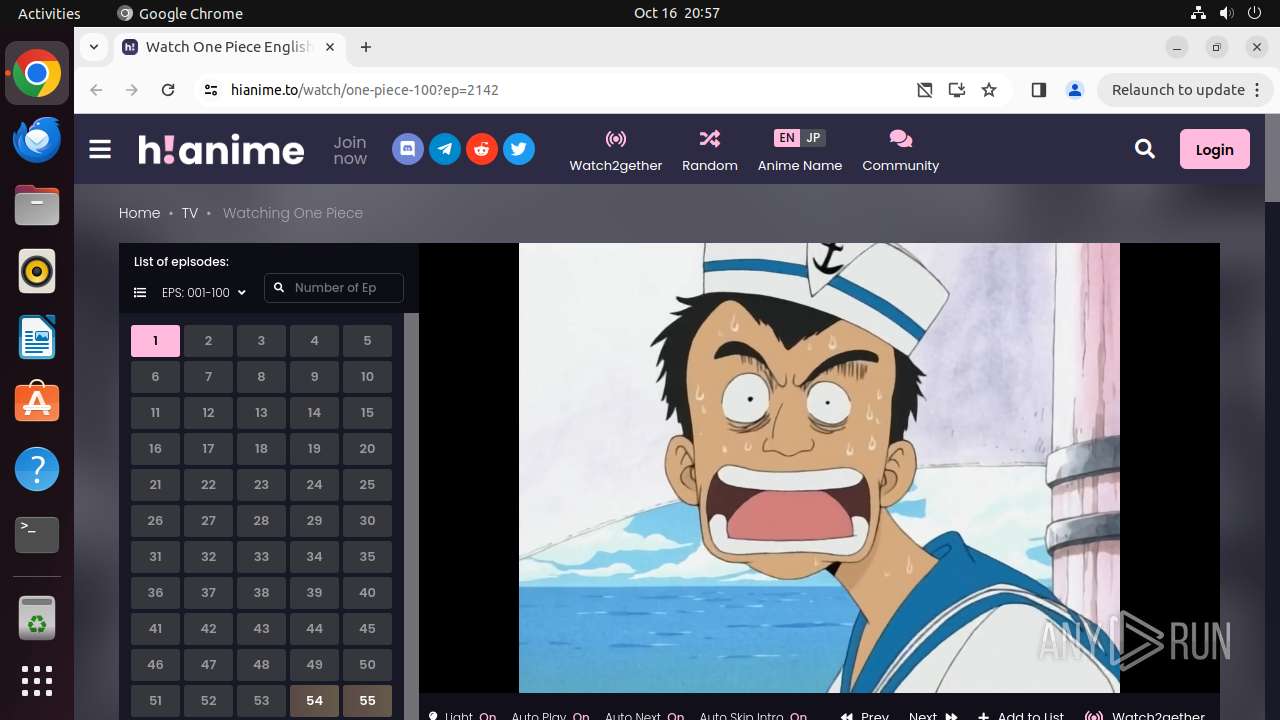
Task: Open the Oct 16 20:57 clock menu
Action: point(677,13)
